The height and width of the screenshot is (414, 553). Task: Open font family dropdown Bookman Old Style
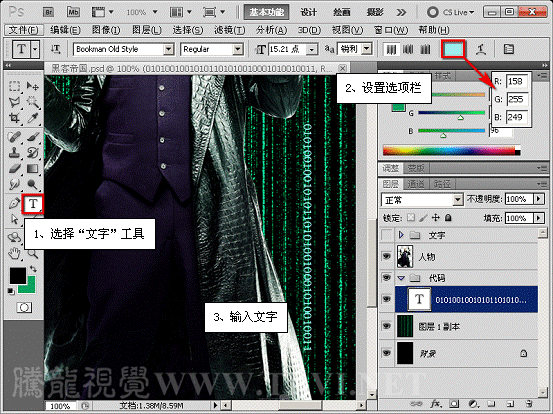pos(169,49)
